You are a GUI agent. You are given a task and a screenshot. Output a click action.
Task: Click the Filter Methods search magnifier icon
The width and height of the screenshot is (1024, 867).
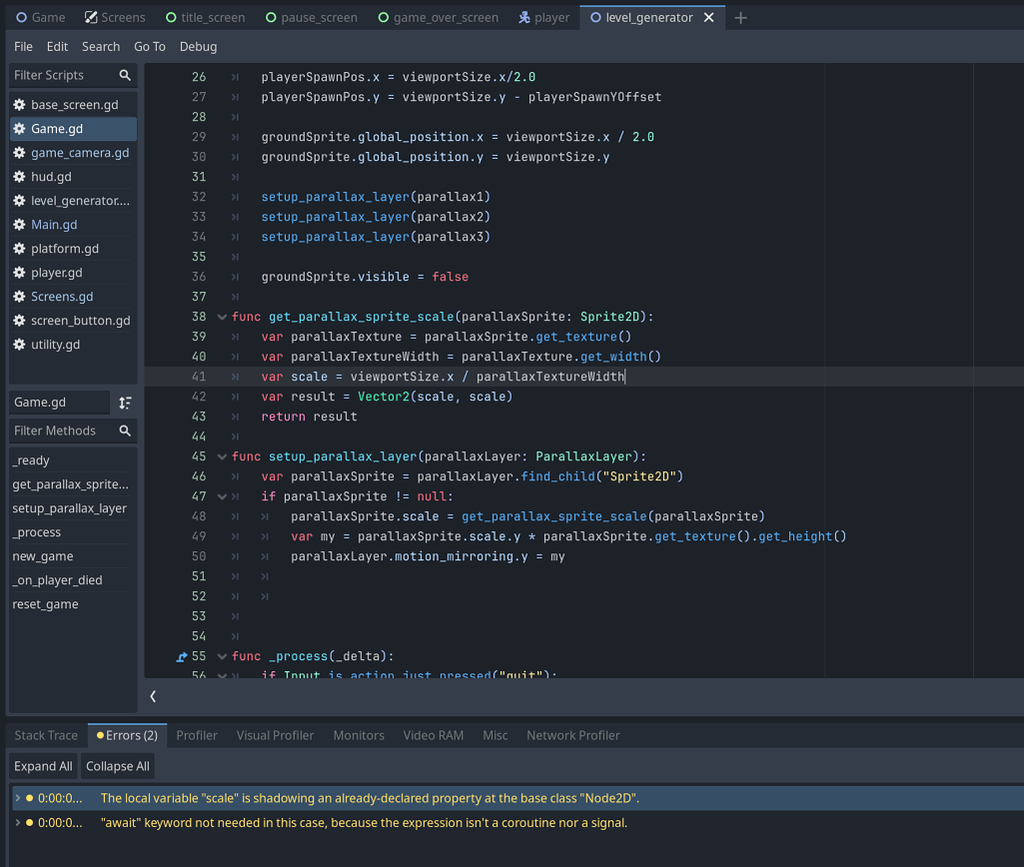click(x=125, y=431)
